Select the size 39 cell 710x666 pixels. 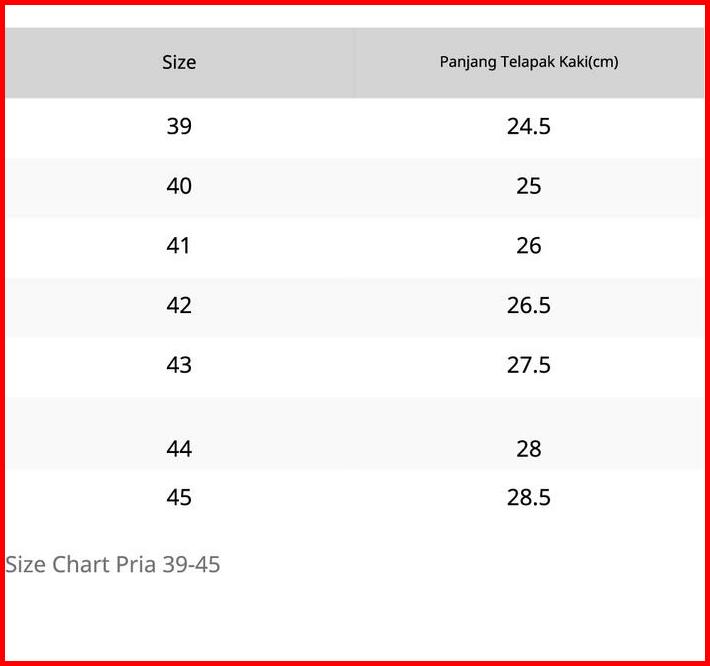click(179, 127)
